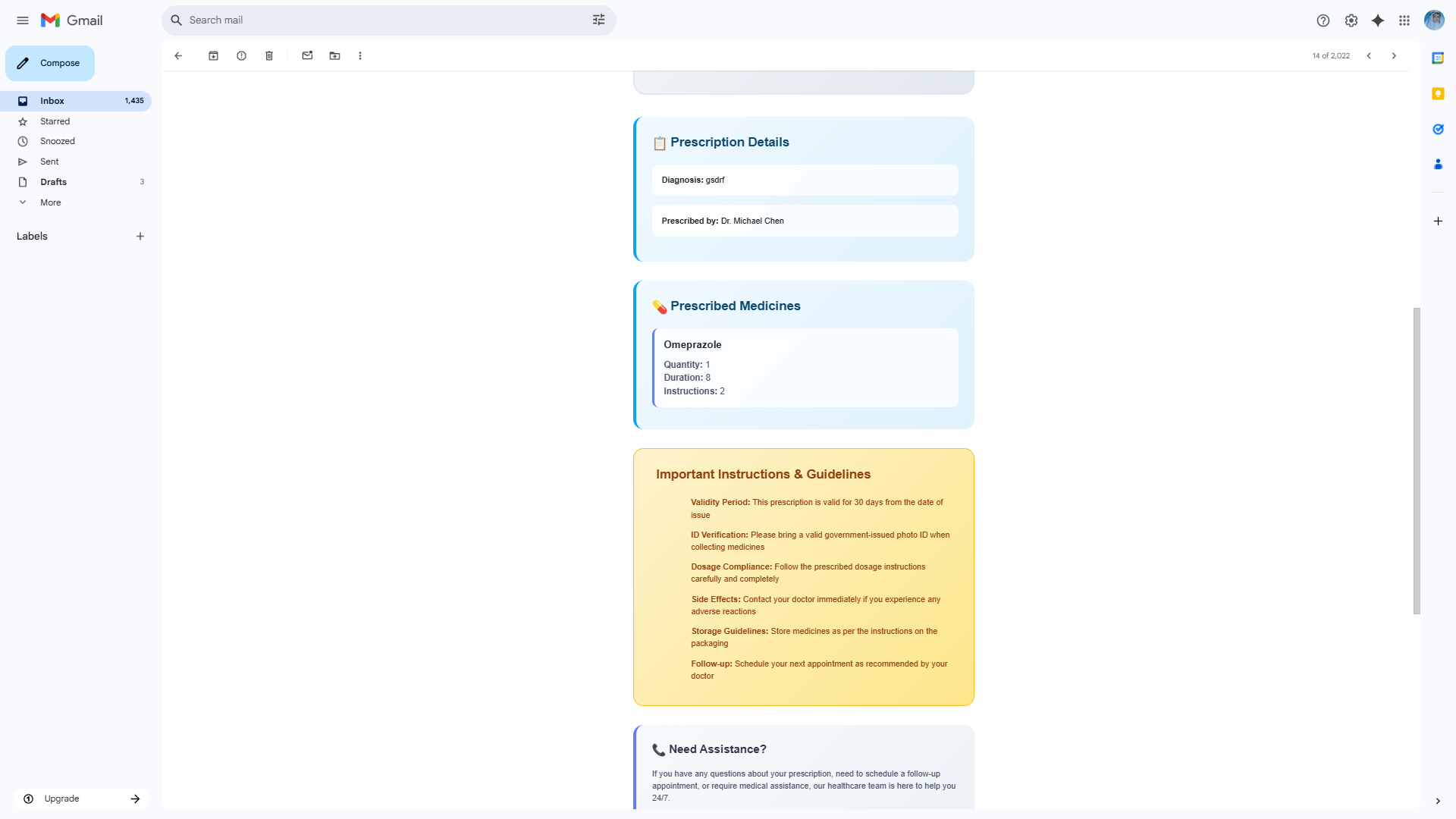
Task: Open the Gemini sparkle assistant icon
Action: pos(1378,20)
